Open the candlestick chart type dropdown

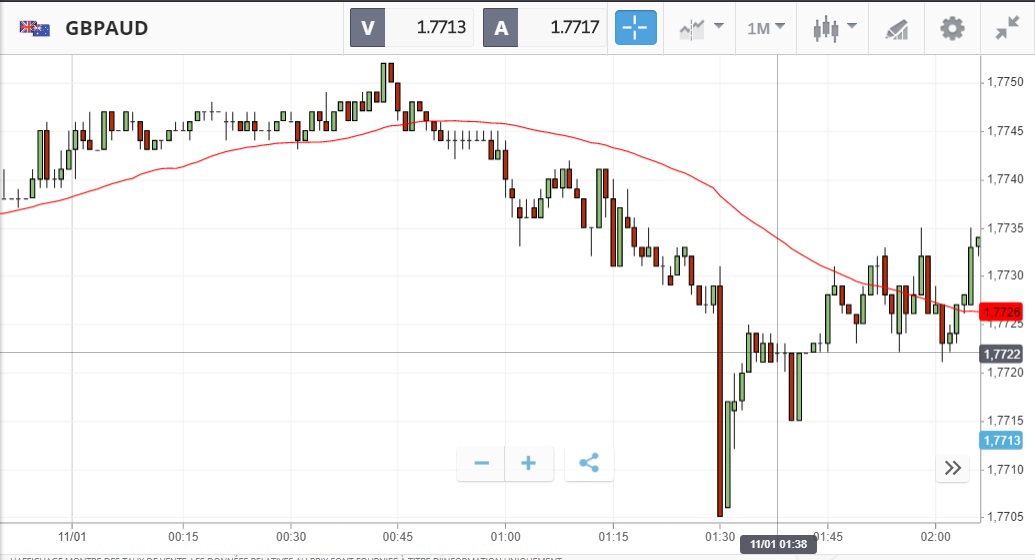click(x=835, y=28)
